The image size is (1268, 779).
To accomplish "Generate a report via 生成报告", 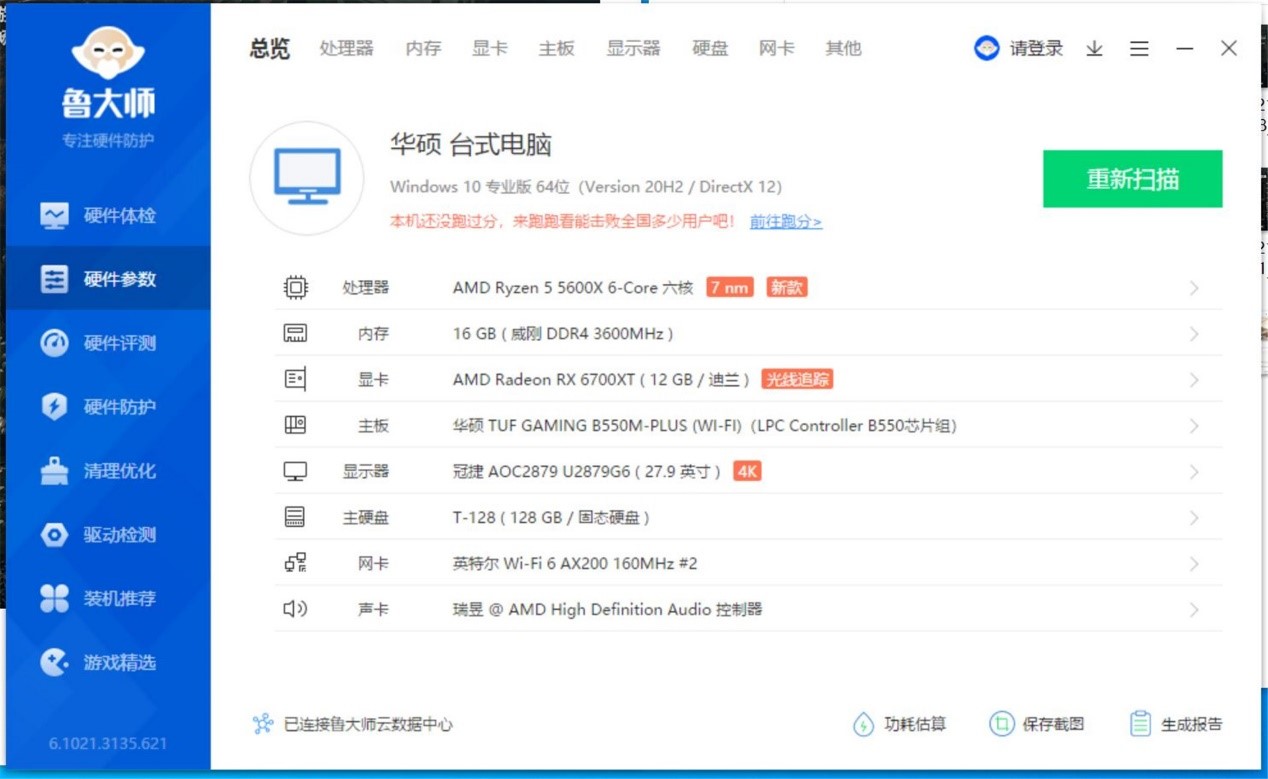I will pos(1185,724).
